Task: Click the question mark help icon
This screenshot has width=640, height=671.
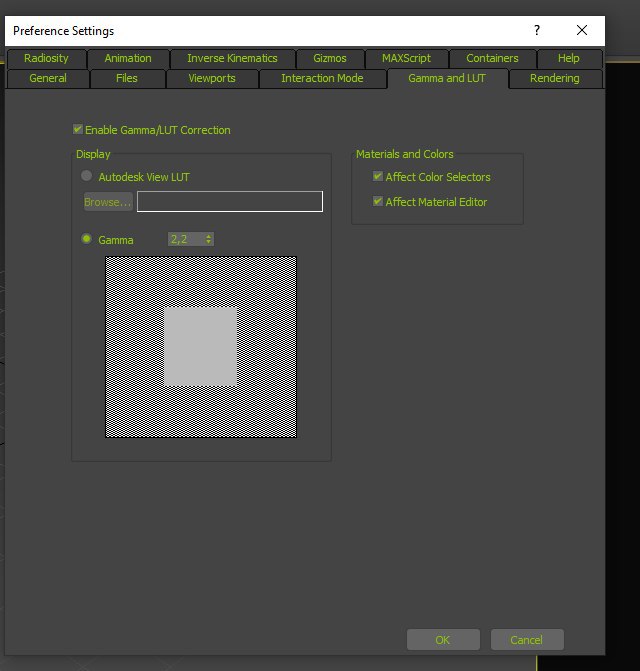Action: [x=537, y=30]
